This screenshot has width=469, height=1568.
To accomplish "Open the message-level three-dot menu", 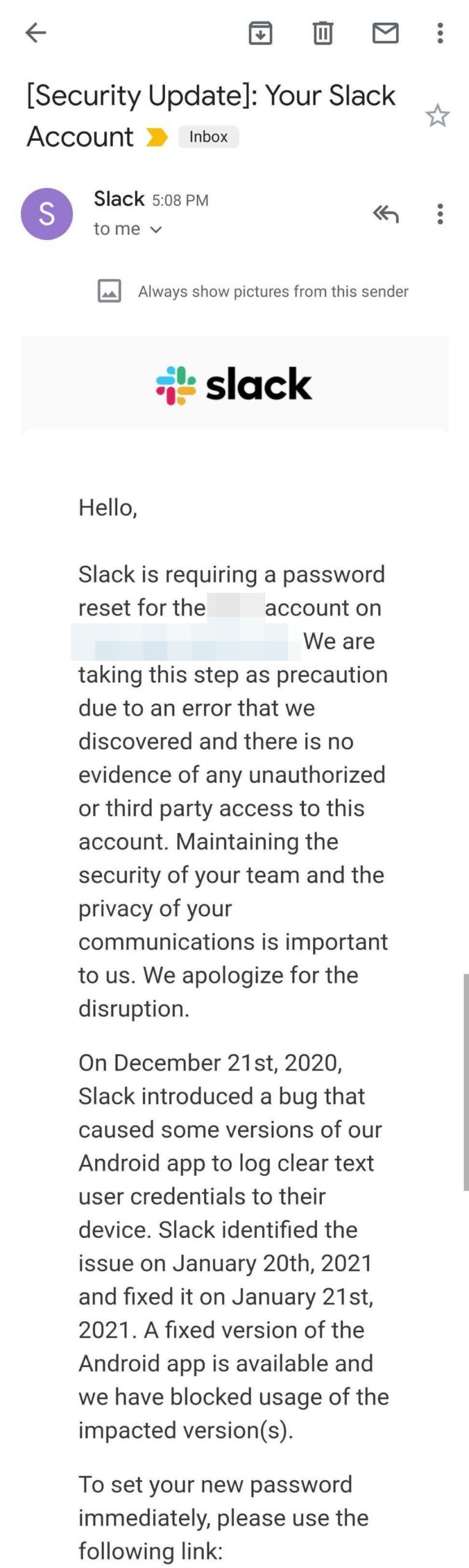I will pyautogui.click(x=439, y=214).
